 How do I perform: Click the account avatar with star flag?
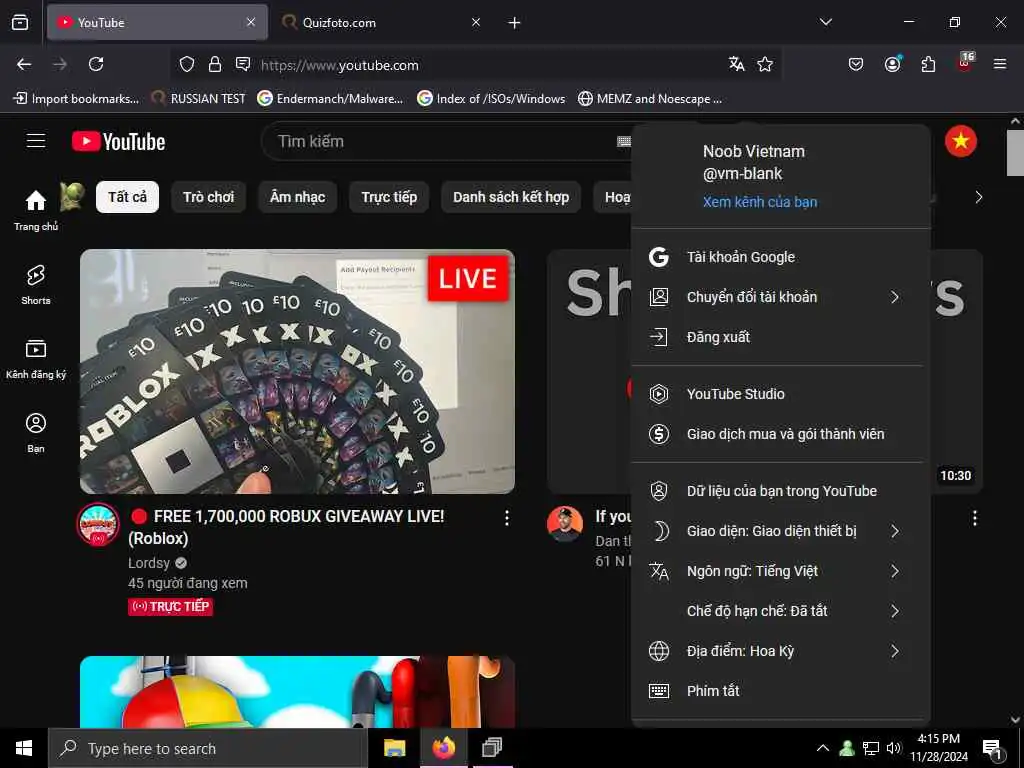point(961,141)
